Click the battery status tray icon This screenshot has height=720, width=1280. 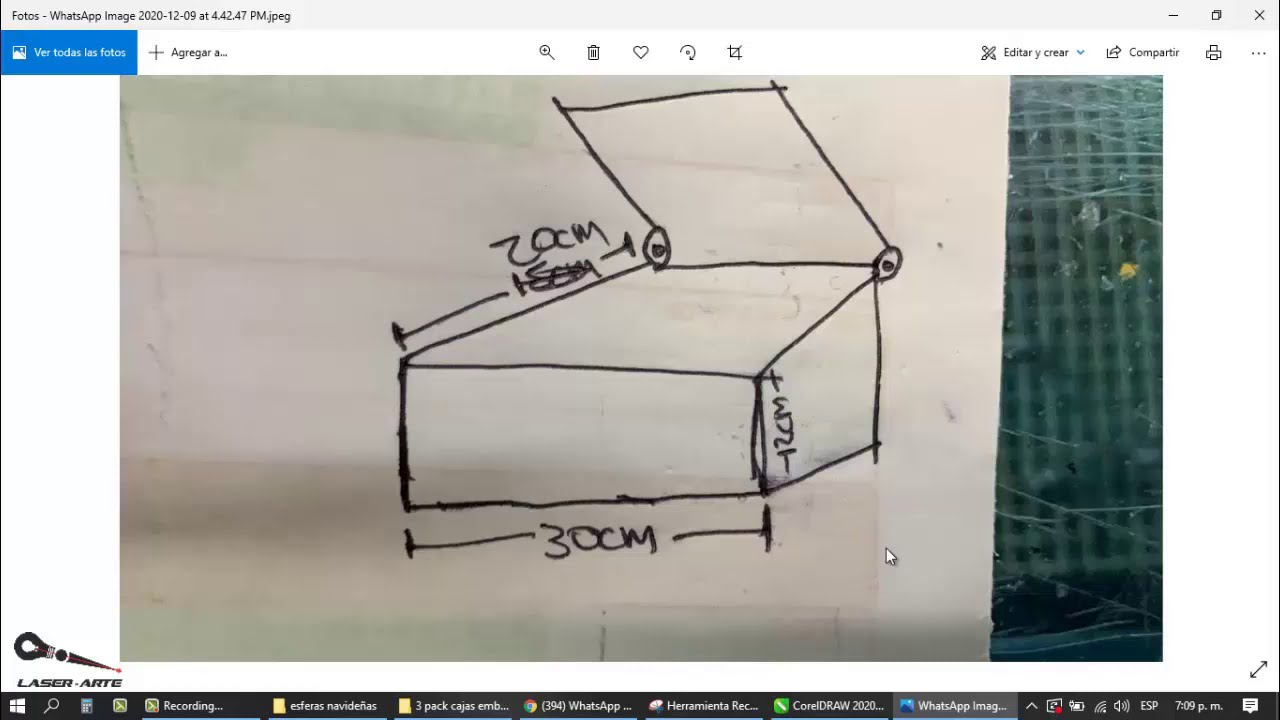click(1077, 705)
